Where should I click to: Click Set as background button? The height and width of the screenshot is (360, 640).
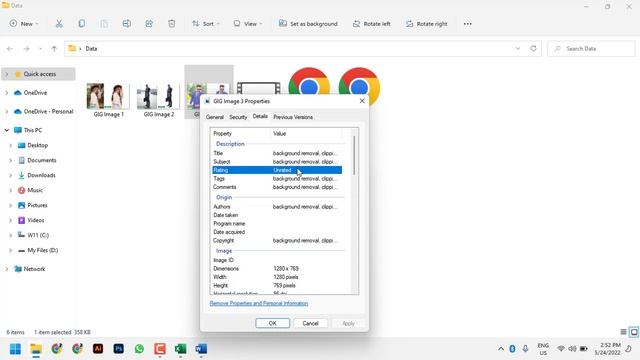pos(308,24)
